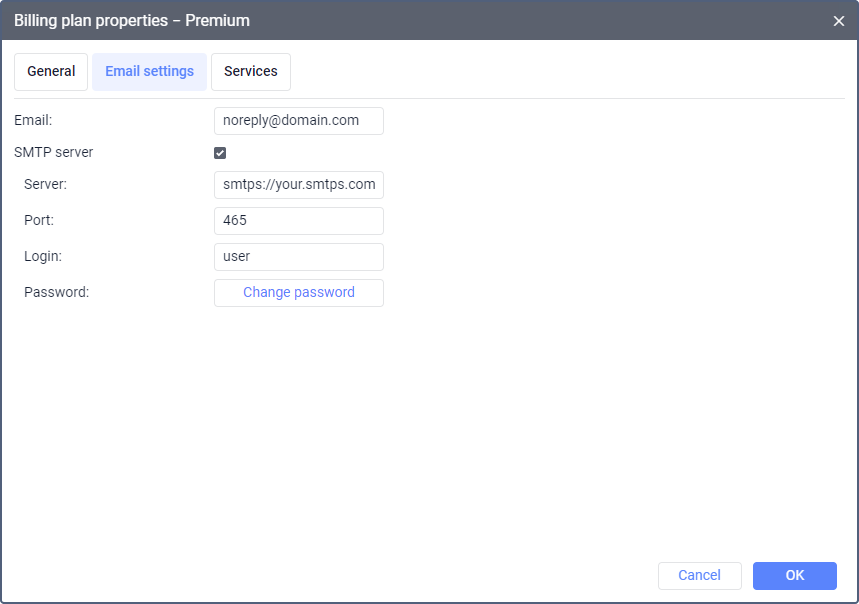Confirm settings with the OK button
This screenshot has width=859, height=604.
[794, 575]
